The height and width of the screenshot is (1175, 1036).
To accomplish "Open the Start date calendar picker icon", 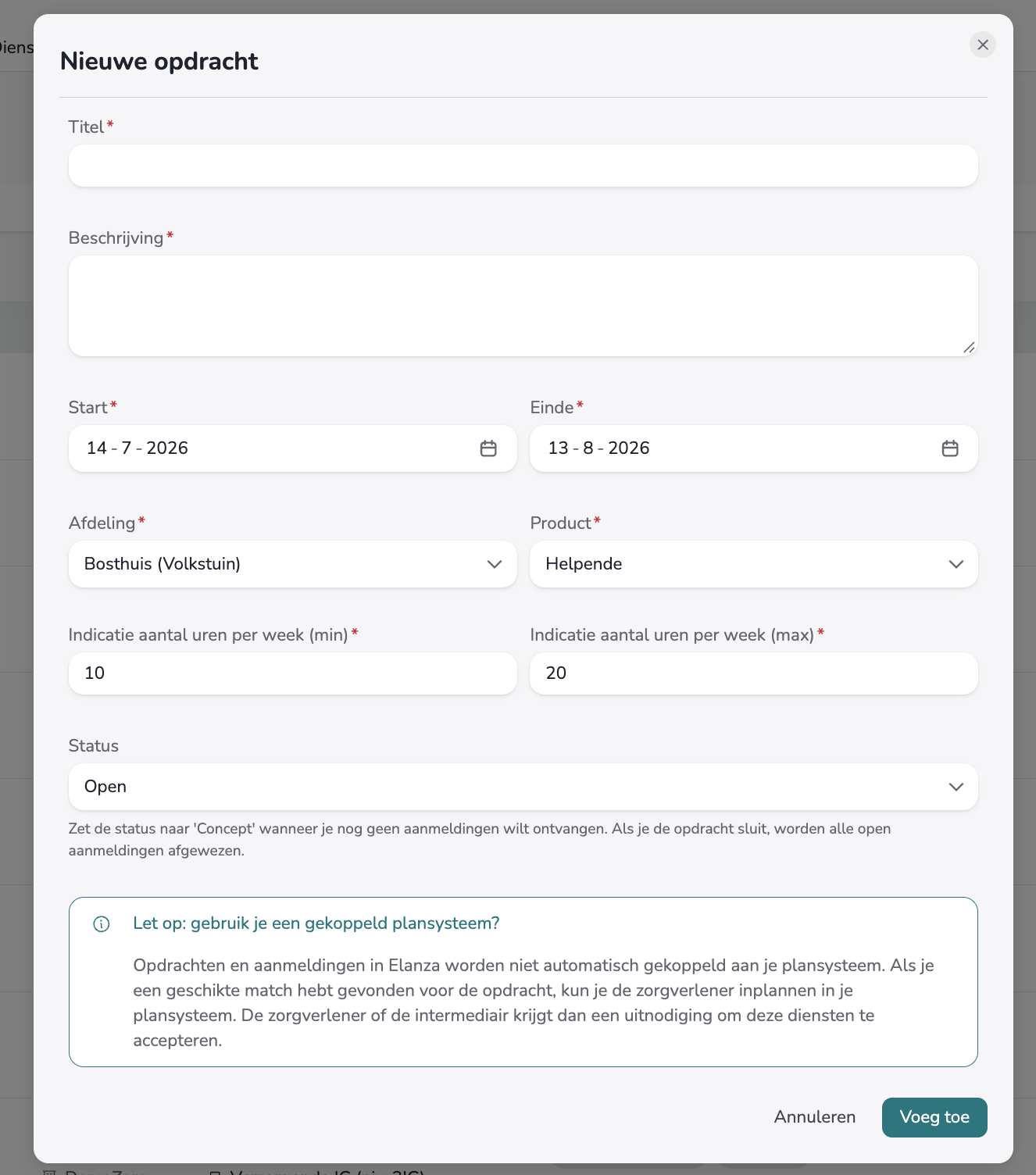I will [488, 448].
